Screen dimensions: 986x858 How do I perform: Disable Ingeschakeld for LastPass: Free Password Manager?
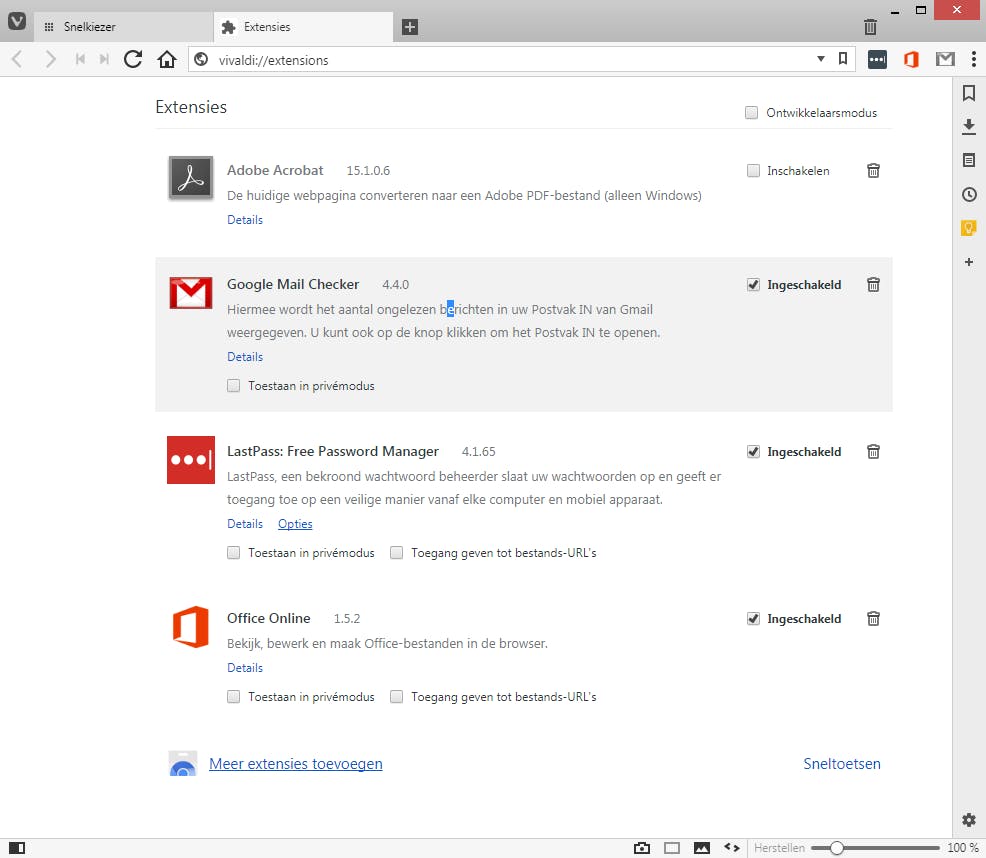[x=752, y=451]
